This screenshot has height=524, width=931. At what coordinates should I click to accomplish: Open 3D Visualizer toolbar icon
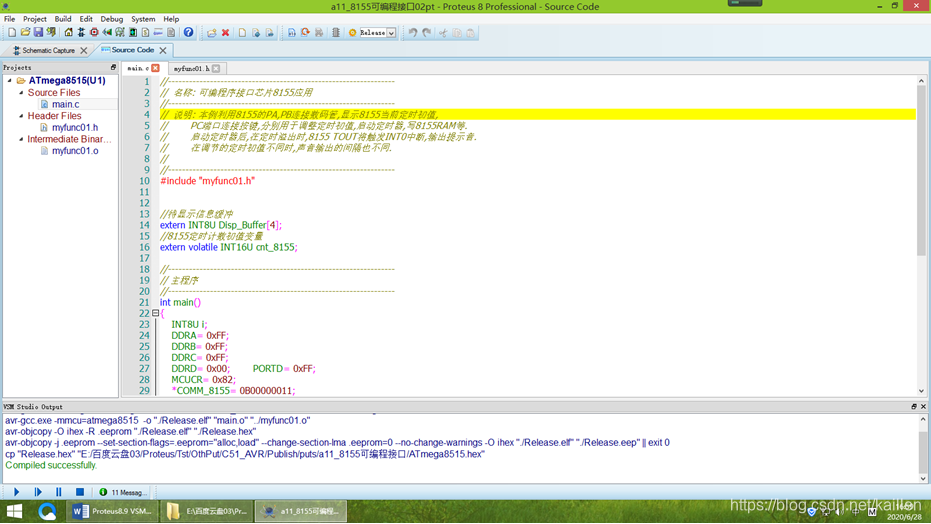click(x=107, y=33)
